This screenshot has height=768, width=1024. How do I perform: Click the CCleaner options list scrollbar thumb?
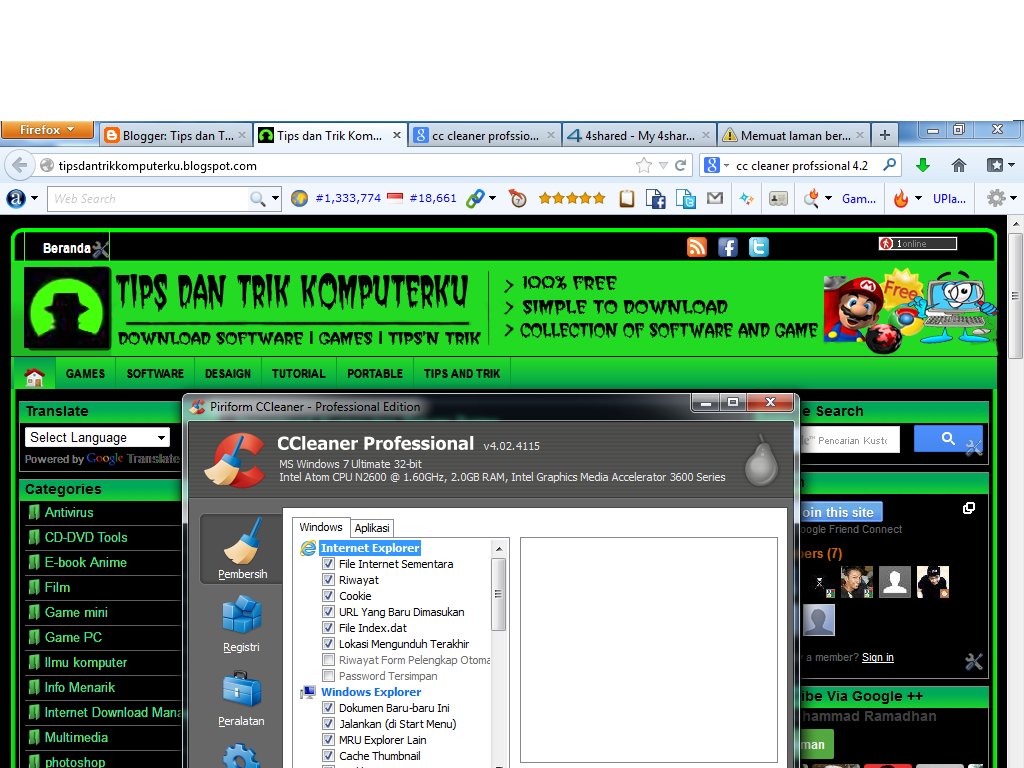498,594
